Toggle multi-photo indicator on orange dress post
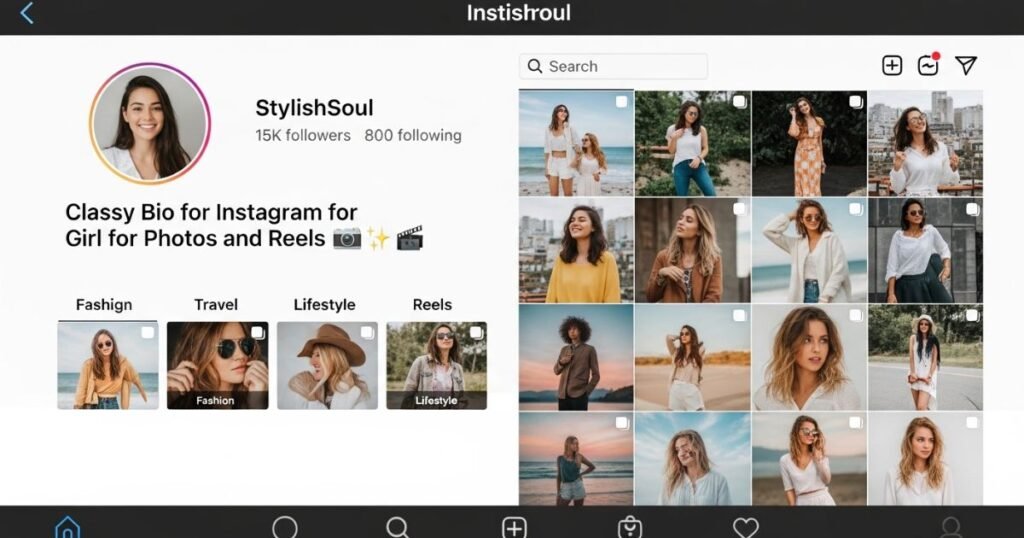 click(x=855, y=102)
